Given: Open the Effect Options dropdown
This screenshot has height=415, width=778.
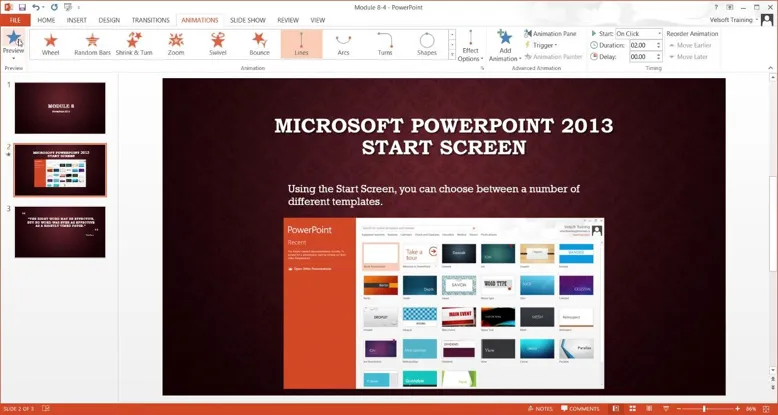Looking at the screenshot, I should (x=470, y=46).
